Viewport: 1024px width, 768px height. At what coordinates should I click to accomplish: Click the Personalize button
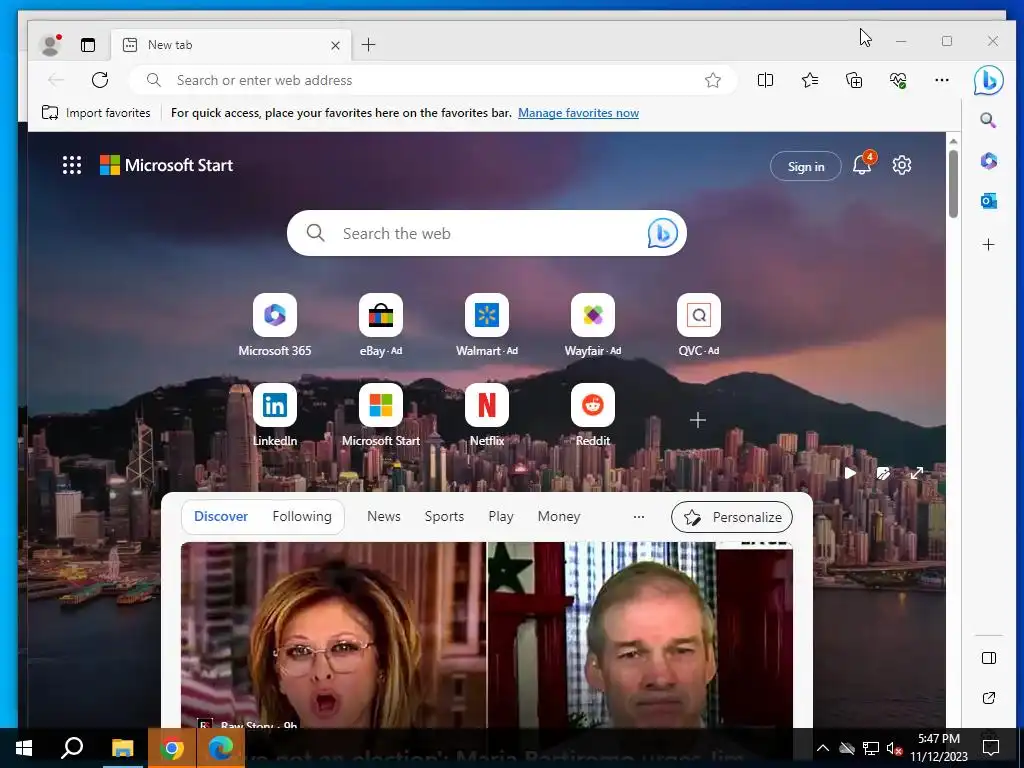(x=731, y=517)
